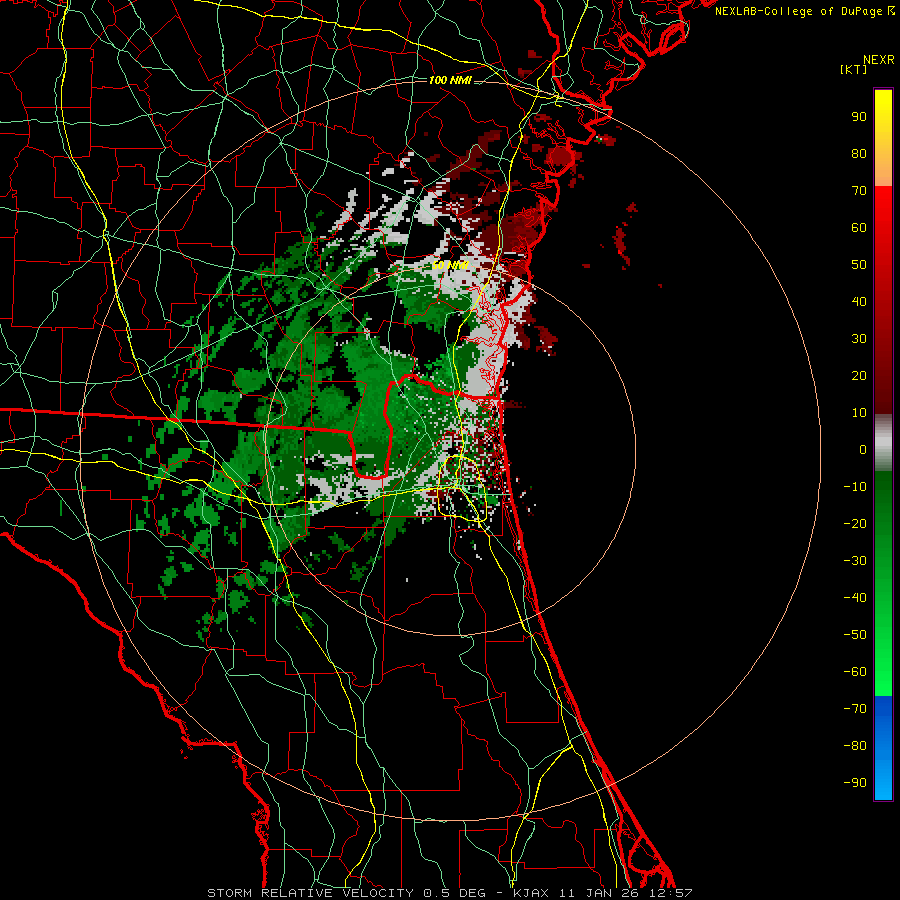Viewport: 900px width, 900px height.
Task: Click the positive 20 scale label
Action: 859,376
